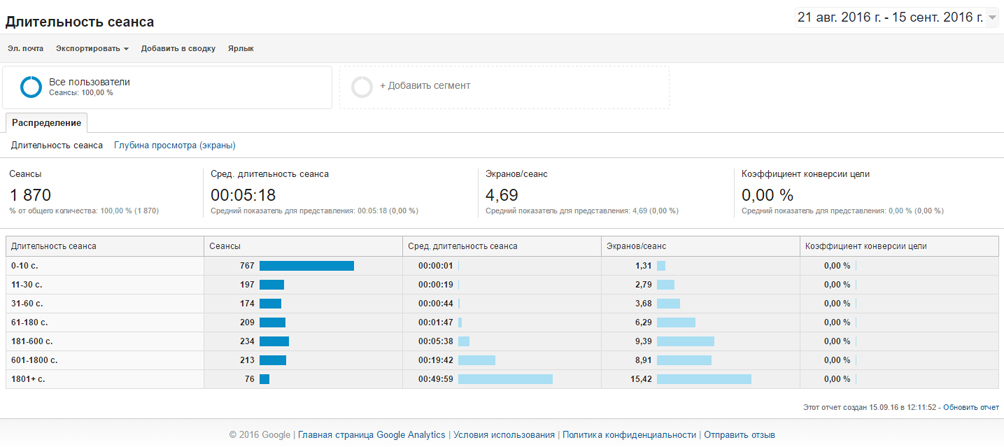Click the blue All Users segment circle icon
The image size is (1004, 447).
pos(30,86)
